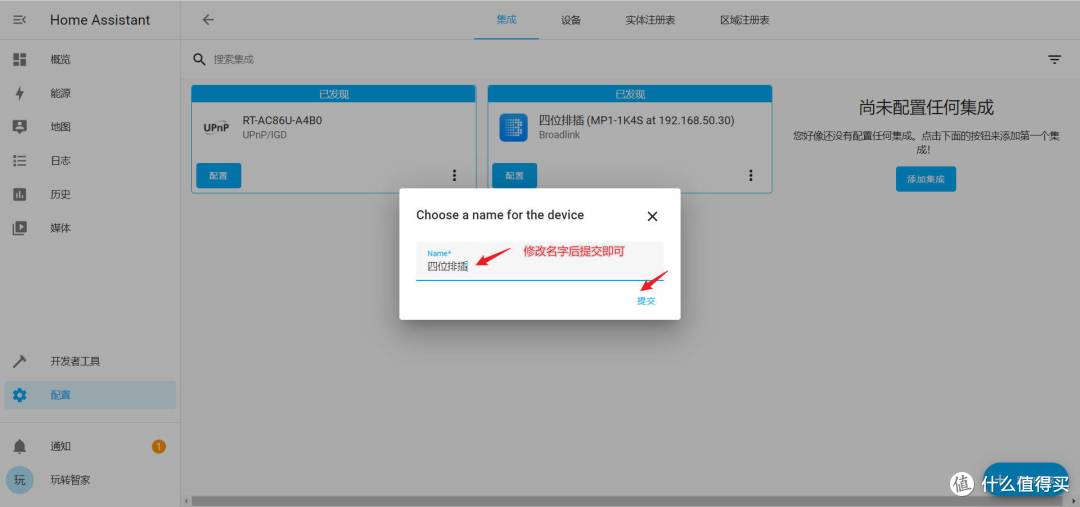This screenshot has height=507, width=1080.
Task: Open the 概览 overview dashboard icon
Action: [x=19, y=60]
